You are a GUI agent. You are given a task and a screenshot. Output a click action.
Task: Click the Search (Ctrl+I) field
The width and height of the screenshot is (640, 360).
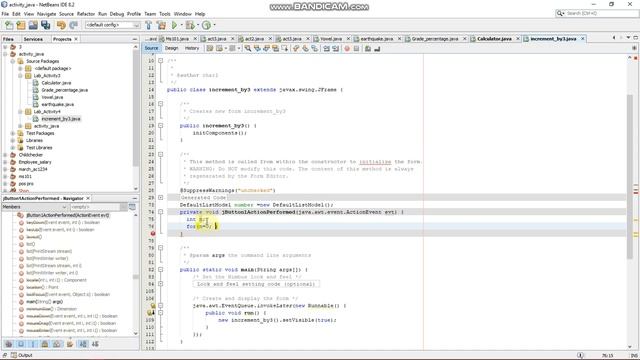[597, 13]
